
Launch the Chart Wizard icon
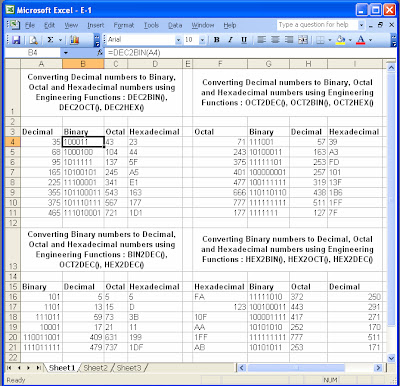pyautogui.click(x=74, y=40)
